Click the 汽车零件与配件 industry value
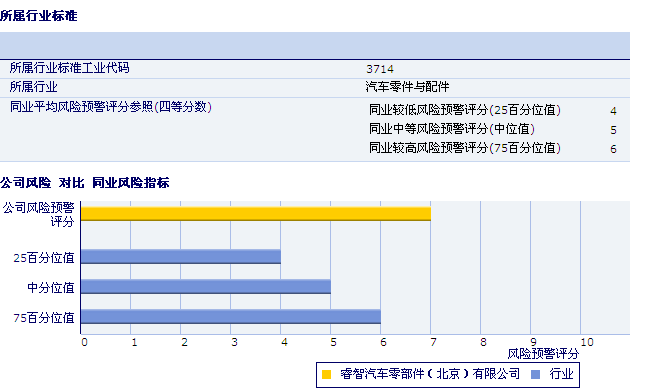 [408, 87]
